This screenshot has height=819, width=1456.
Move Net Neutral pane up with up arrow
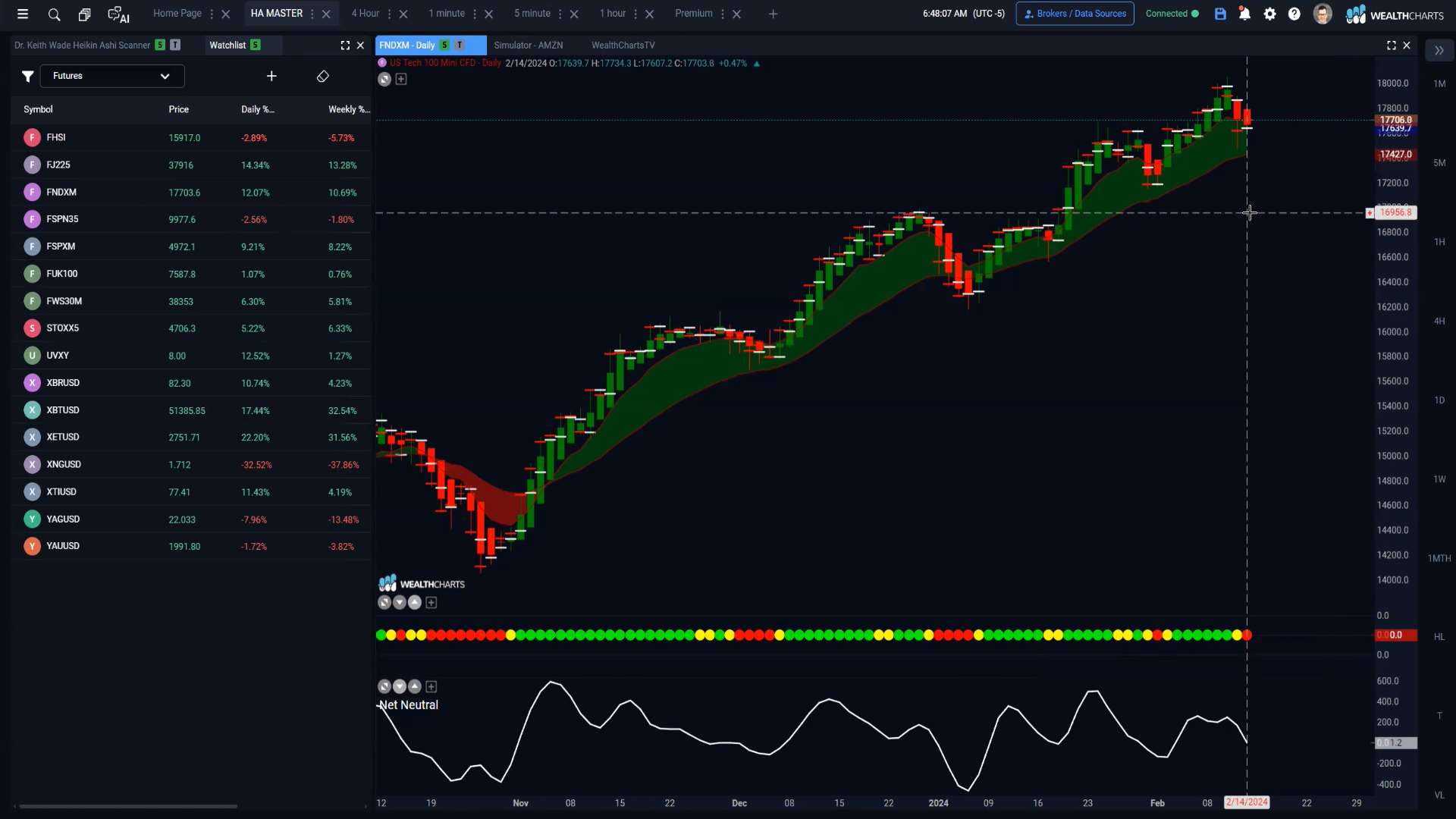tap(415, 686)
